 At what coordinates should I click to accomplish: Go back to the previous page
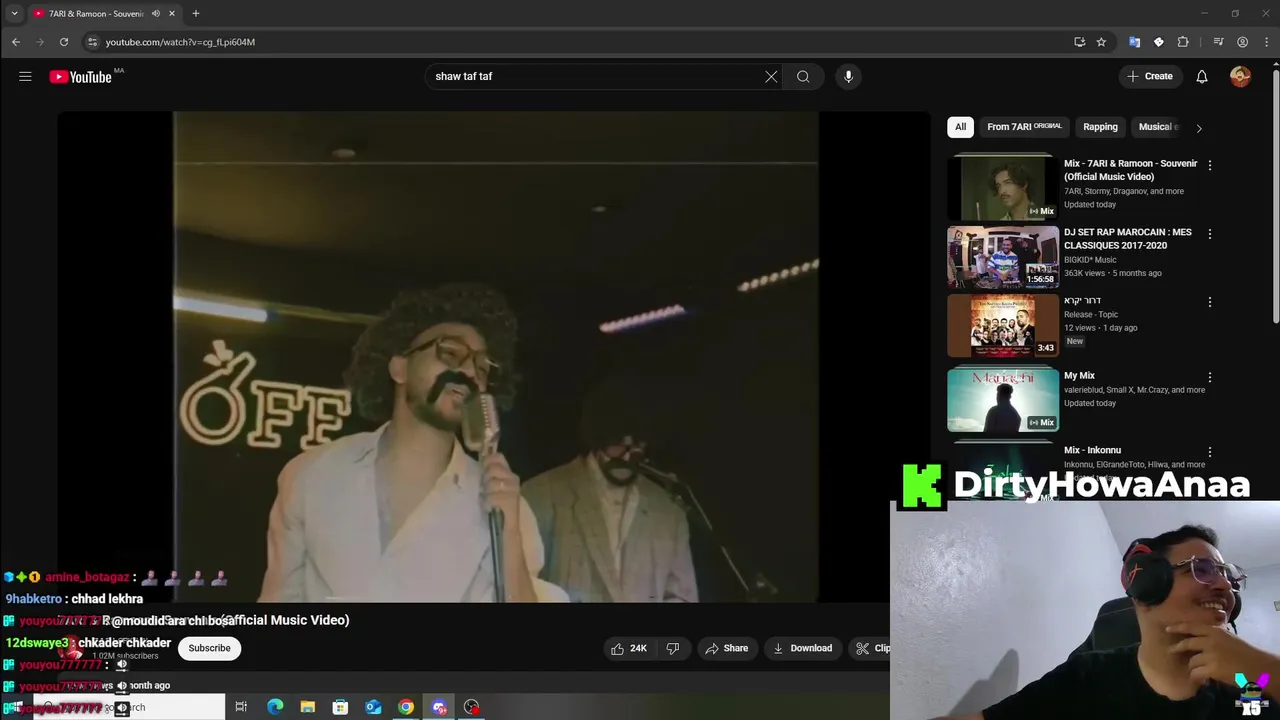pyautogui.click(x=16, y=42)
